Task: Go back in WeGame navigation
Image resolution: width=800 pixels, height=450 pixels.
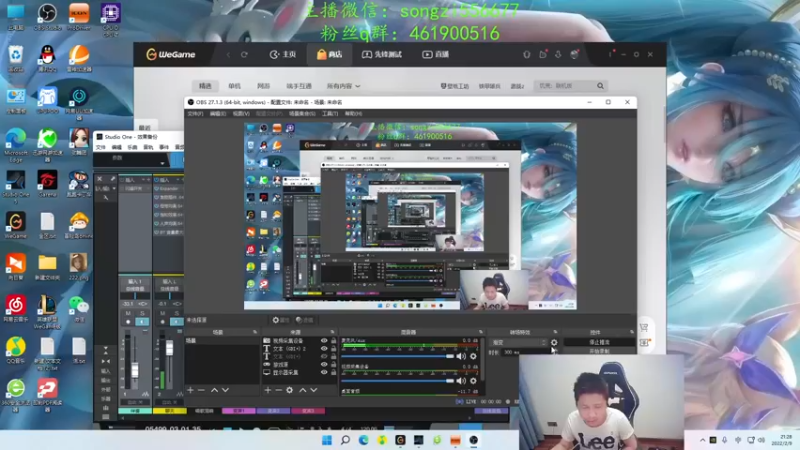Action: pyautogui.click(x=228, y=55)
